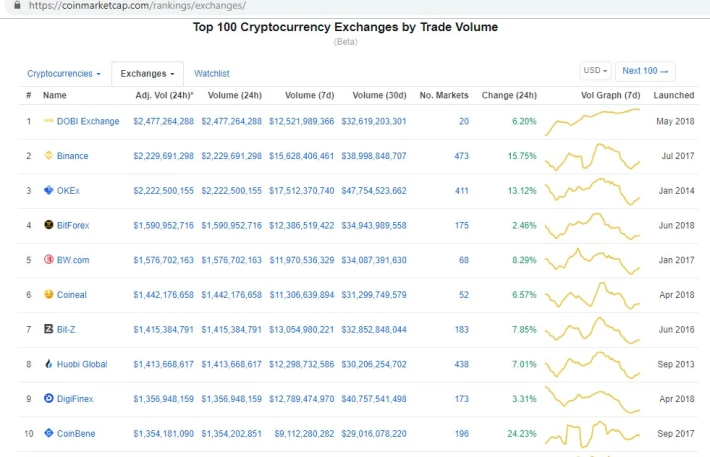
Task: Sort by Volume (24h) column header
Action: (235, 95)
